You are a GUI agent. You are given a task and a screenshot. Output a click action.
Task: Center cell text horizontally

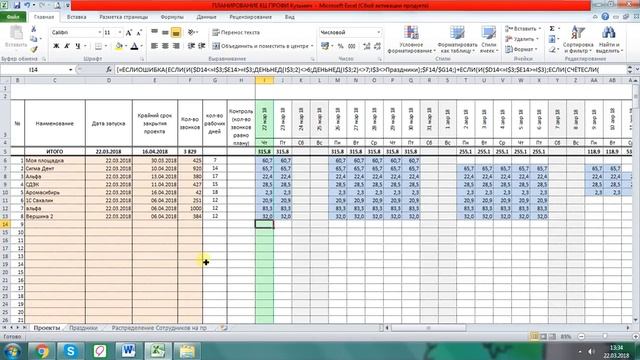tap(165, 46)
